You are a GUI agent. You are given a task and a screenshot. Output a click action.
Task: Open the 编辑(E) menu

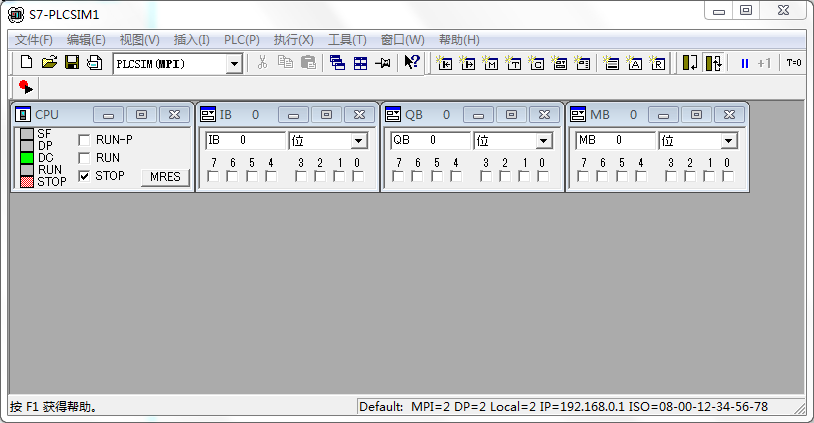86,40
